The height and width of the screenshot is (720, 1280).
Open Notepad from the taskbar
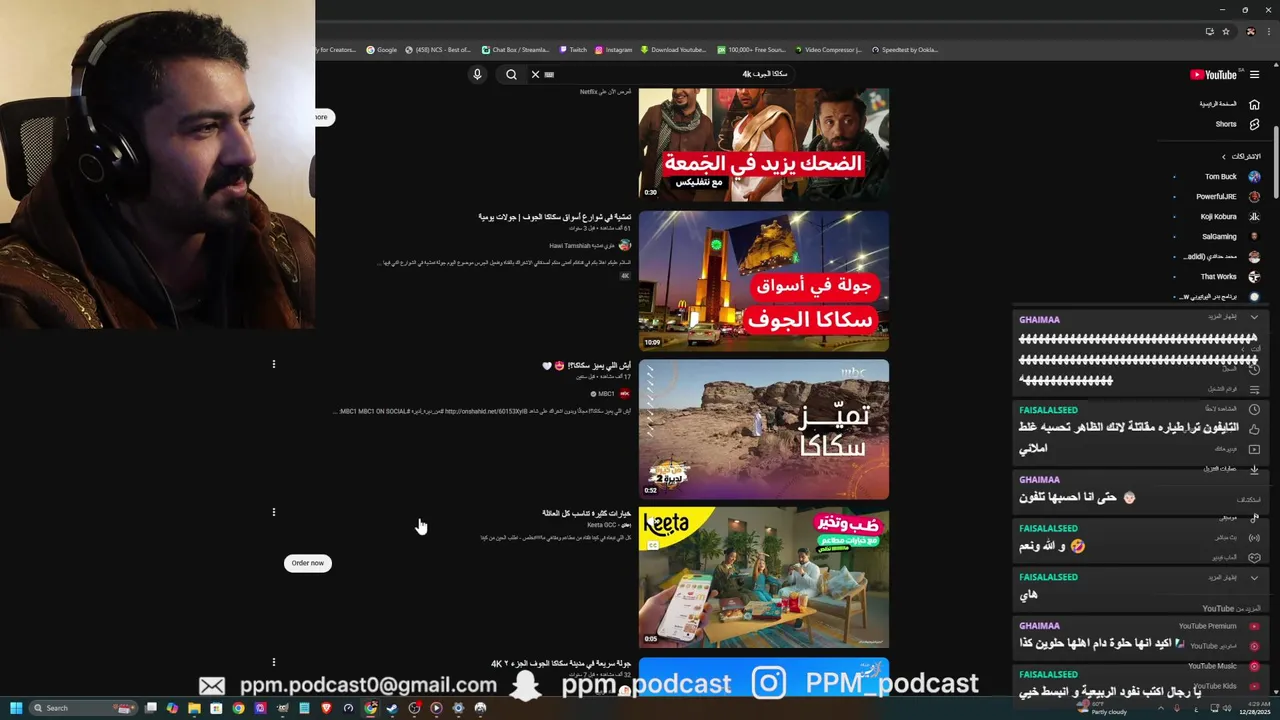pos(304,708)
